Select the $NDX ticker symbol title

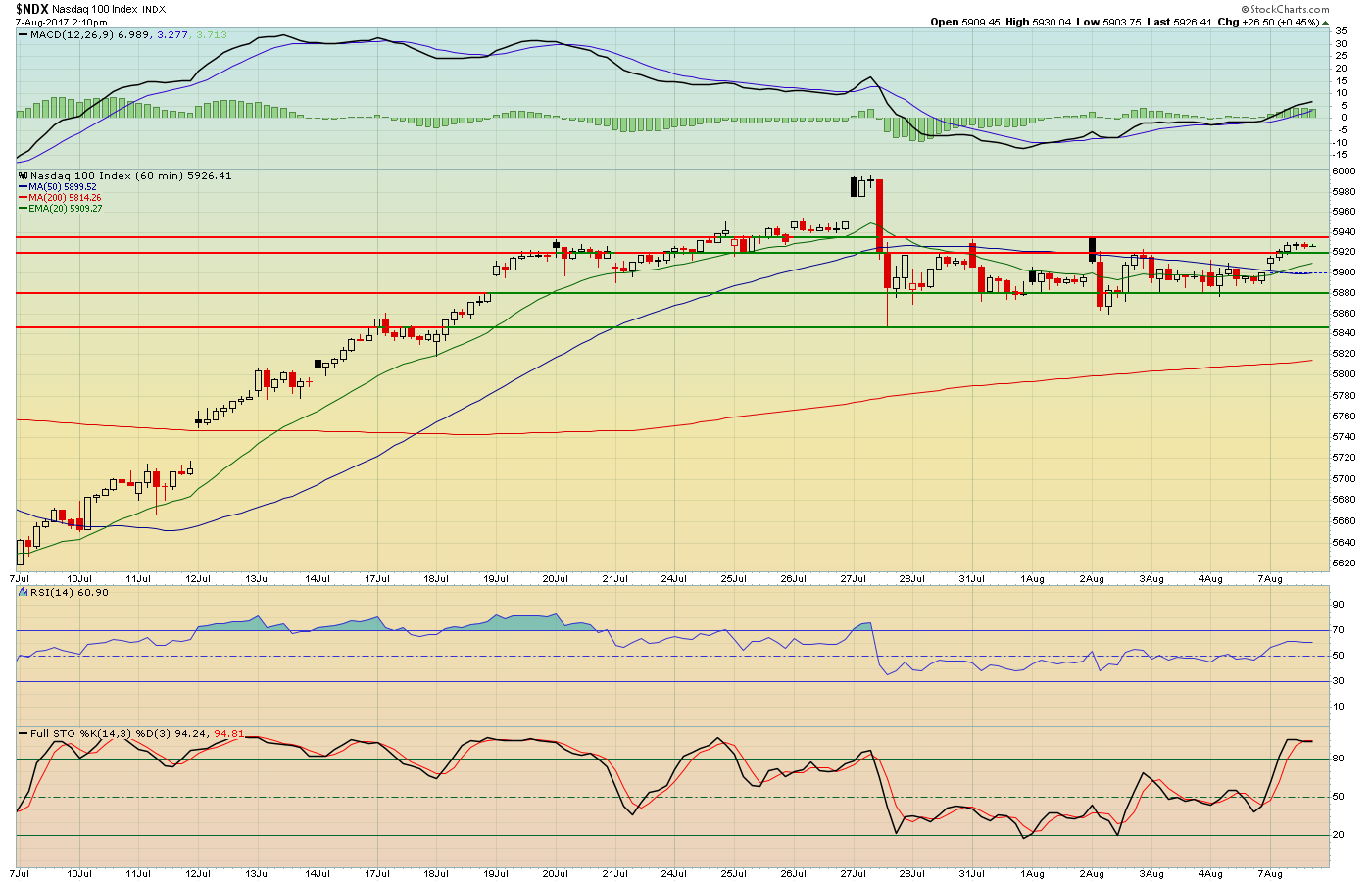coord(31,9)
